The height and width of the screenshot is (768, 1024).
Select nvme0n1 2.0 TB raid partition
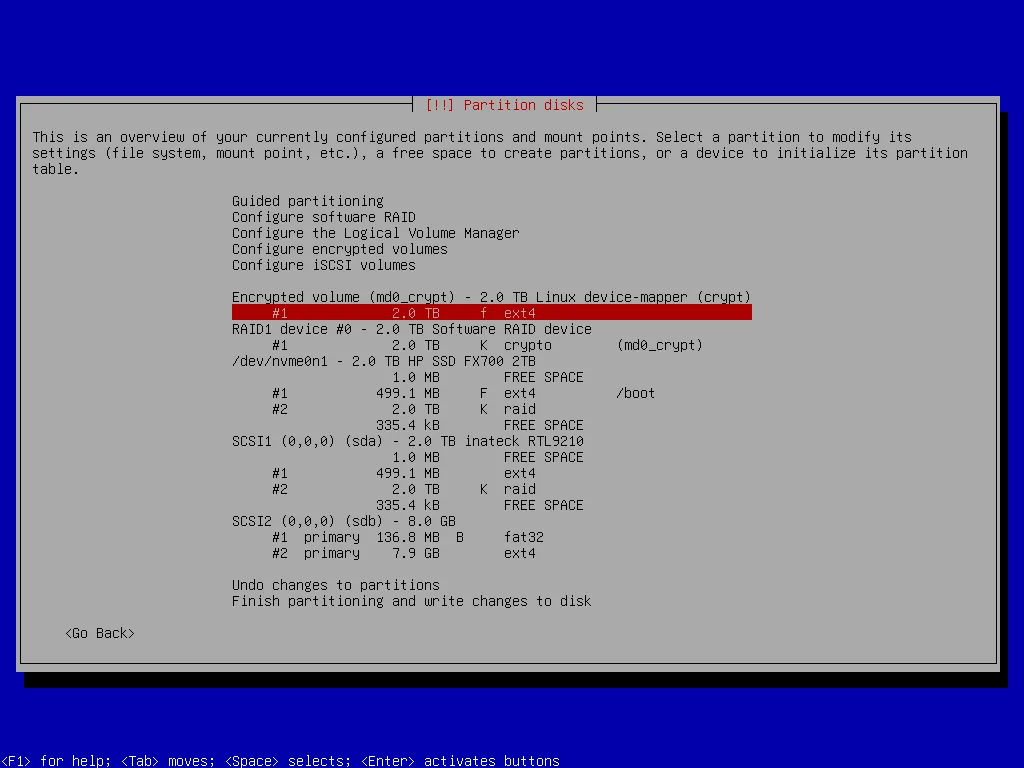click(x=403, y=409)
